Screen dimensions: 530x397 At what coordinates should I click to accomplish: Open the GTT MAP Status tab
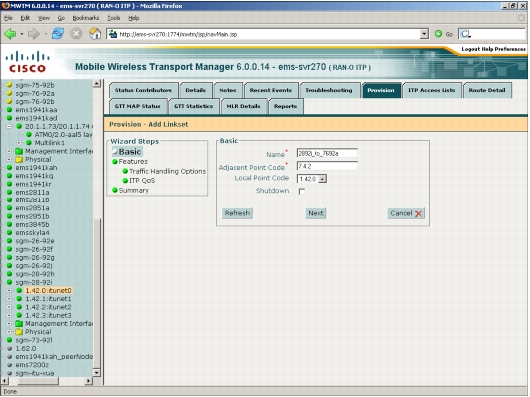click(x=137, y=106)
